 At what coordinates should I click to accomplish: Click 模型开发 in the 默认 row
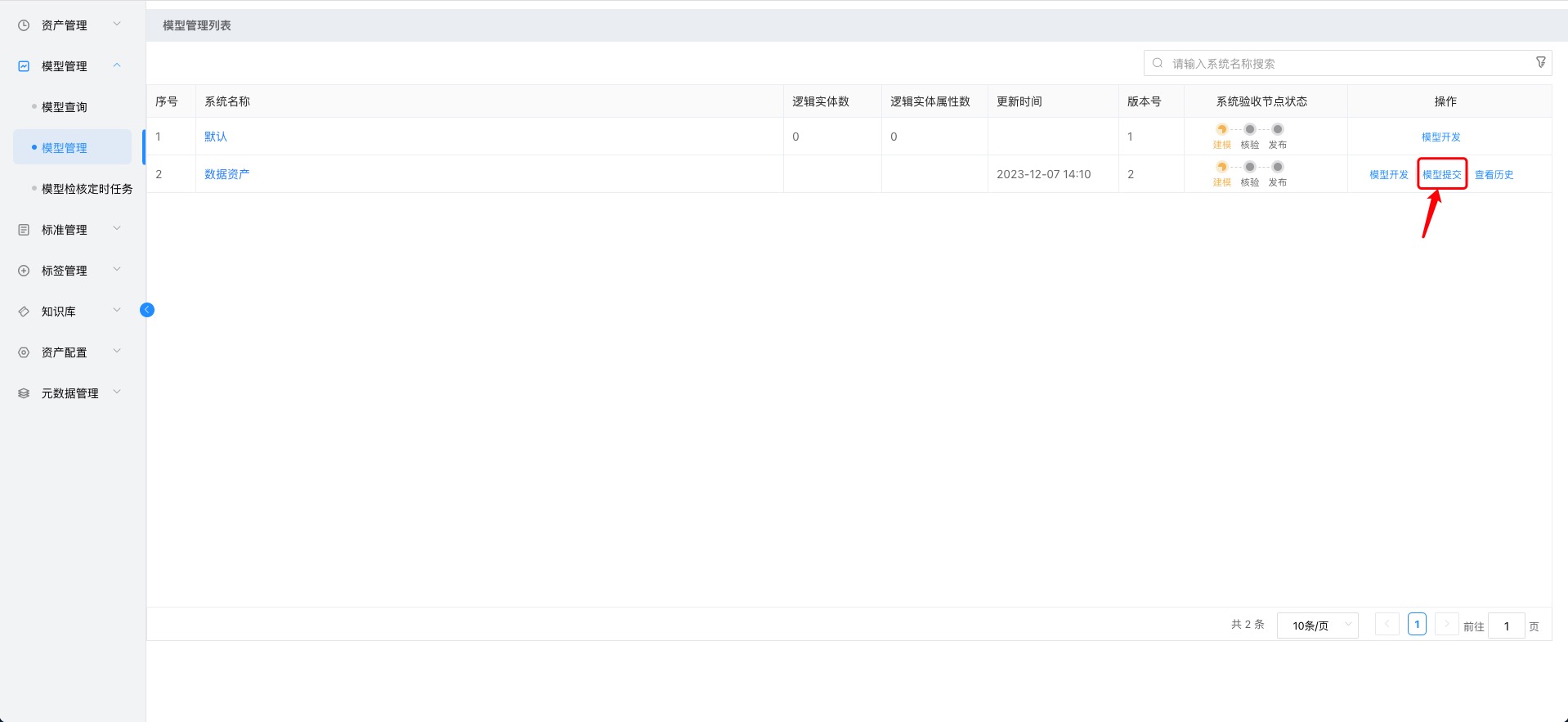(x=1441, y=137)
